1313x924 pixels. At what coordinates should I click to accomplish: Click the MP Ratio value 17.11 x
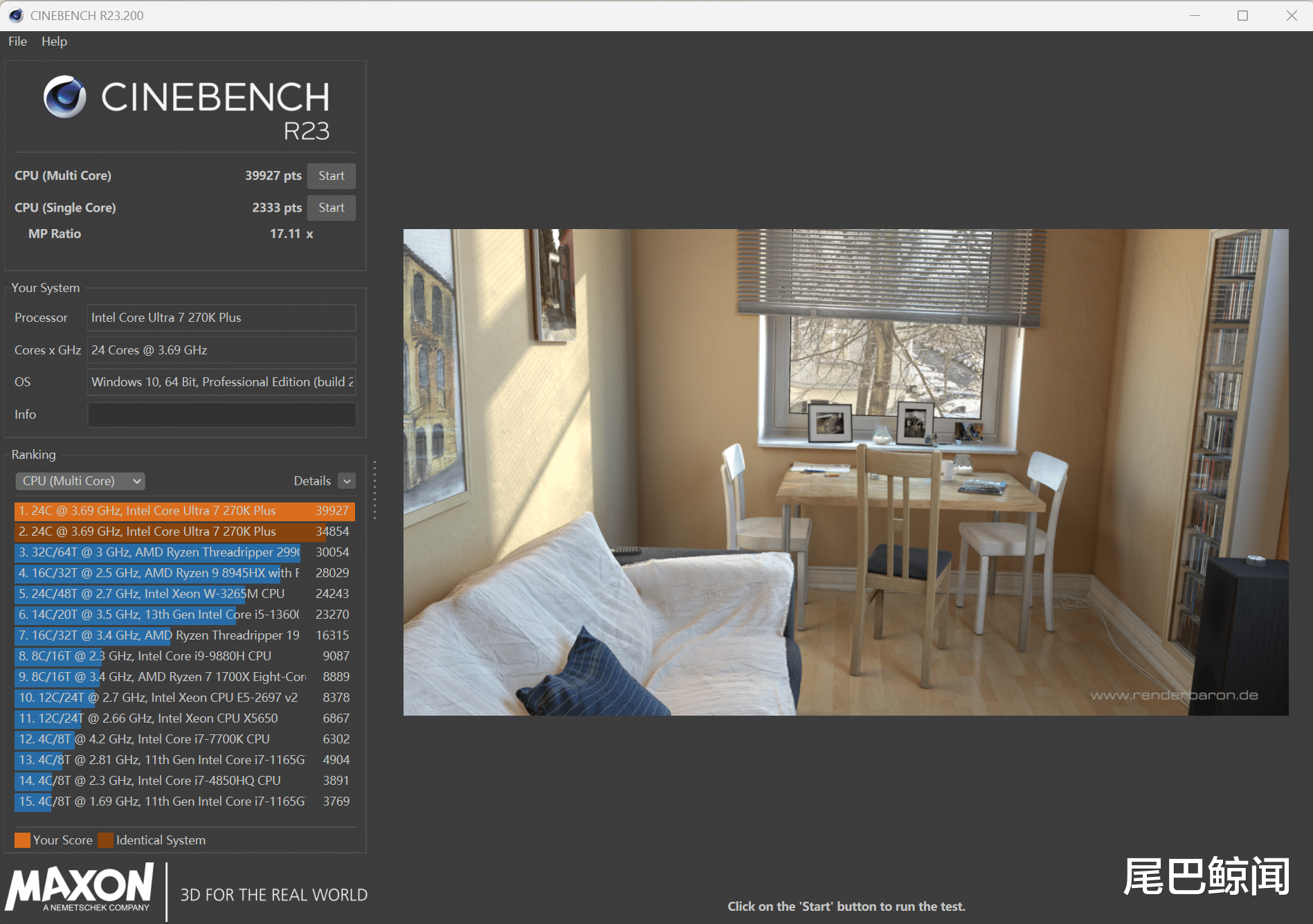click(x=291, y=234)
